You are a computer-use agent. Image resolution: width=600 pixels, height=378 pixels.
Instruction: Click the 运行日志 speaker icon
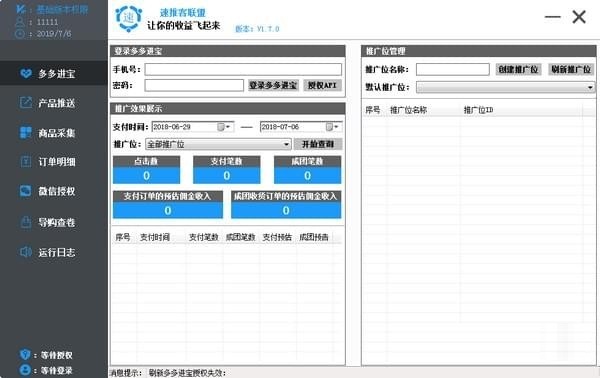tap(26, 252)
